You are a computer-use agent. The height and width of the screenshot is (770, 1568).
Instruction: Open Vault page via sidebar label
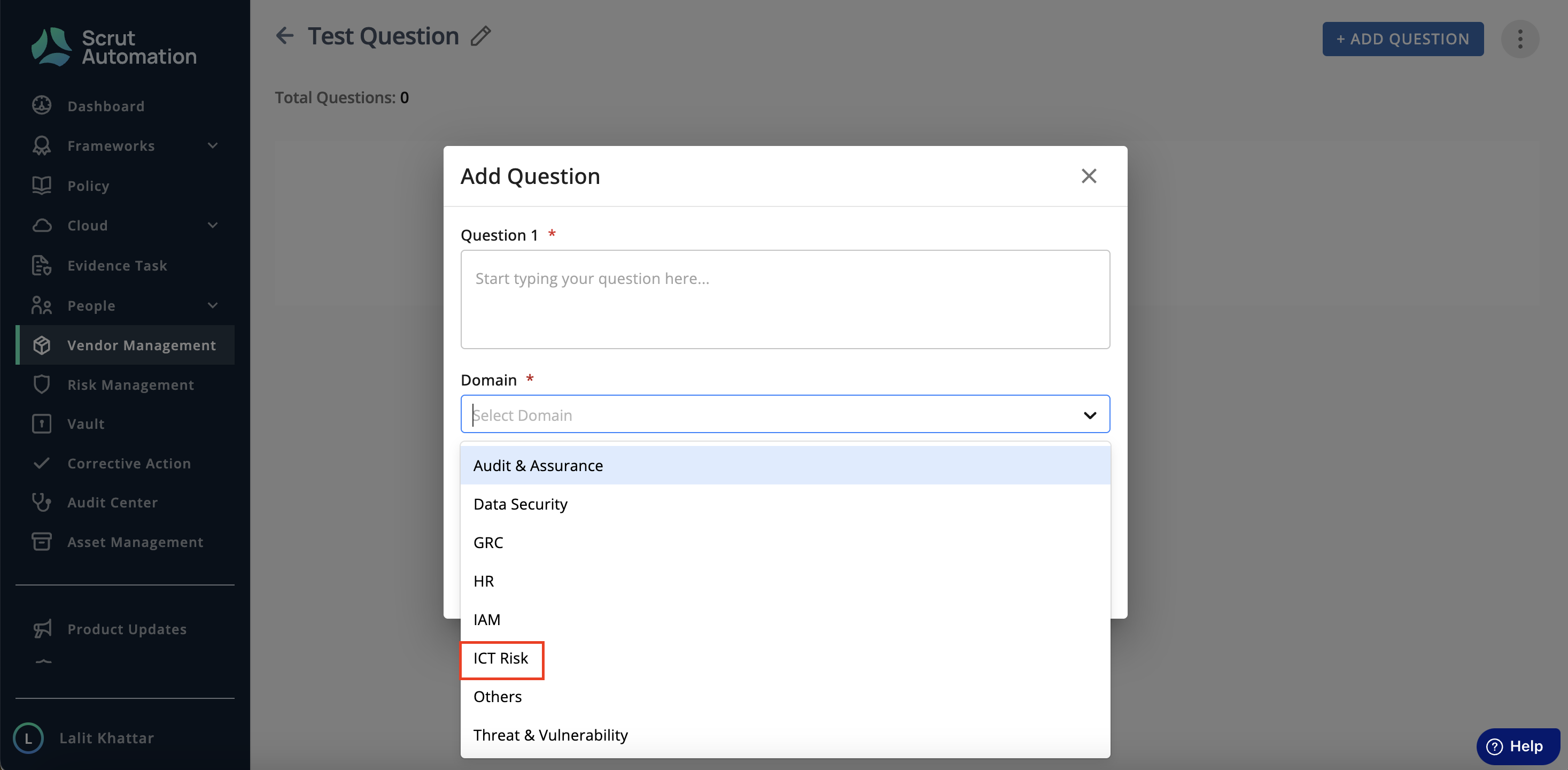click(86, 424)
